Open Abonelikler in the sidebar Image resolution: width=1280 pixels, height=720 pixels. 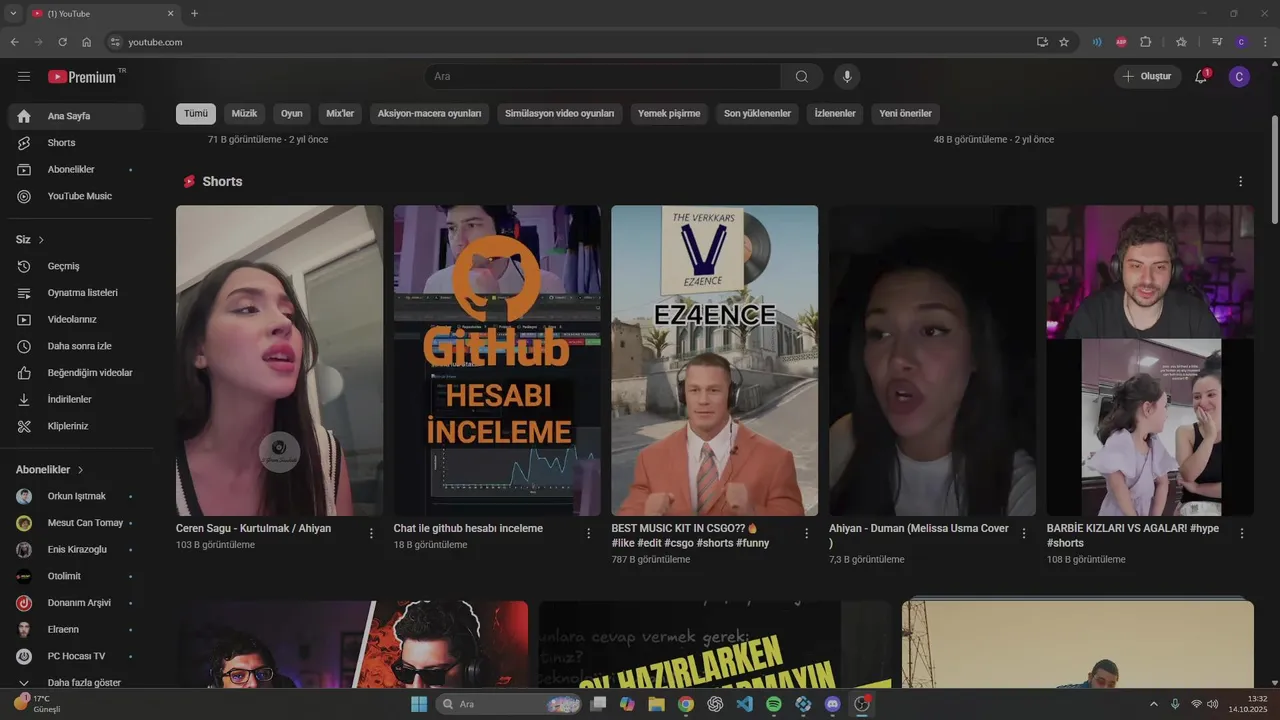coord(77,170)
